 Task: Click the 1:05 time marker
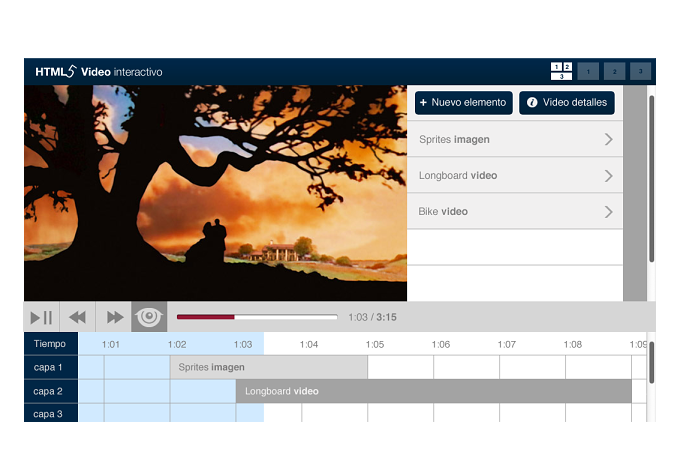point(375,344)
